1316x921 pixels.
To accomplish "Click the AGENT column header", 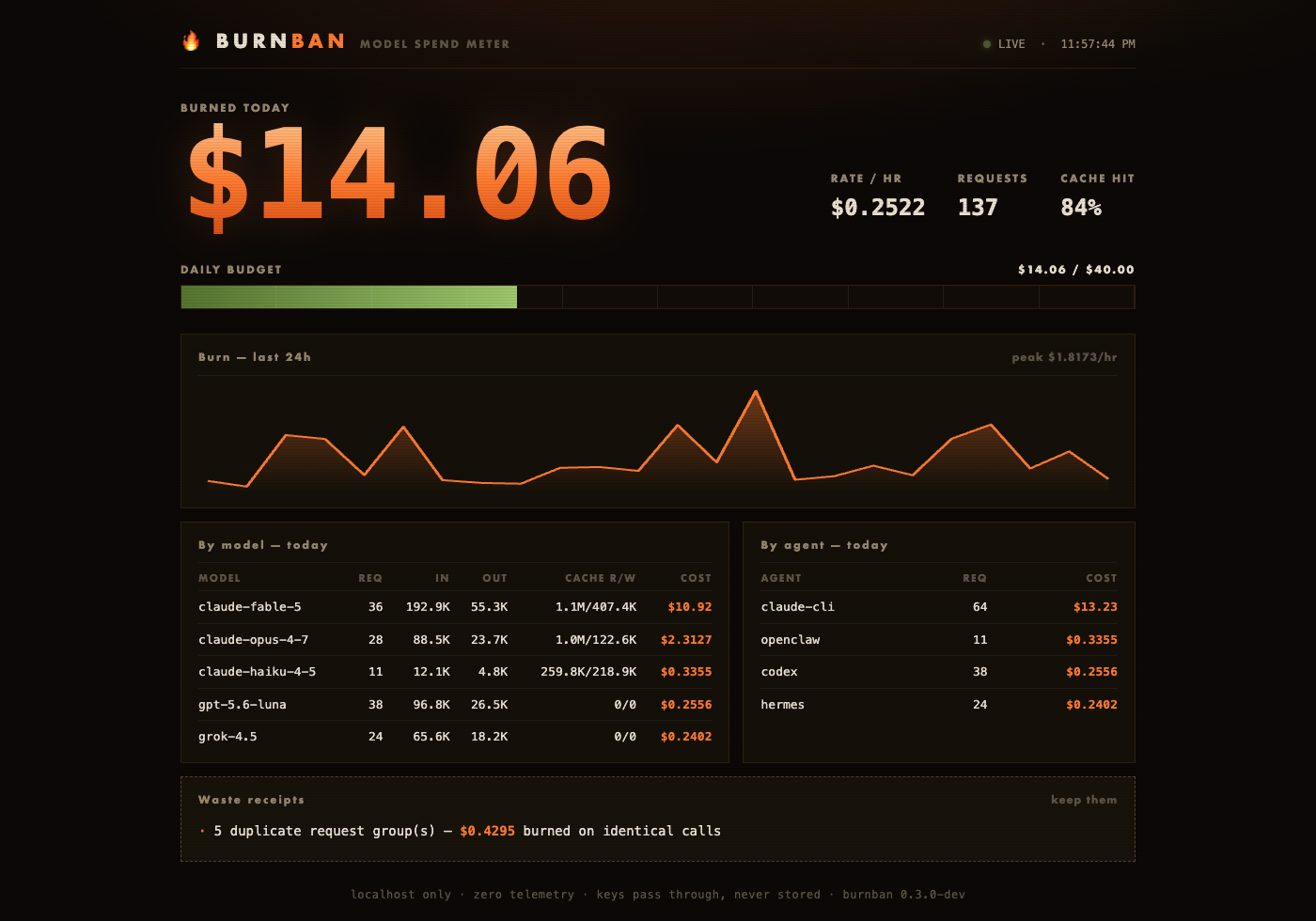I will click(x=781, y=578).
